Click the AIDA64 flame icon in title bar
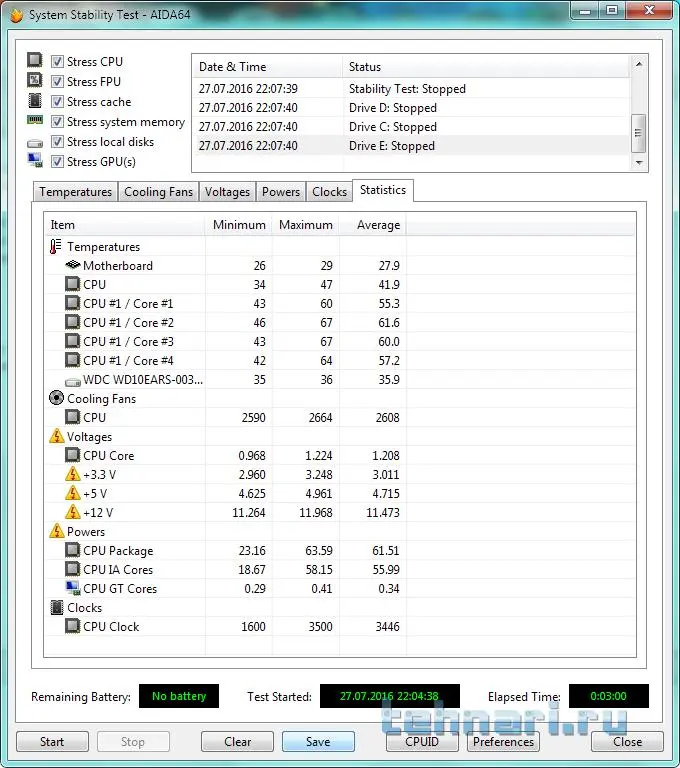 (x=17, y=15)
